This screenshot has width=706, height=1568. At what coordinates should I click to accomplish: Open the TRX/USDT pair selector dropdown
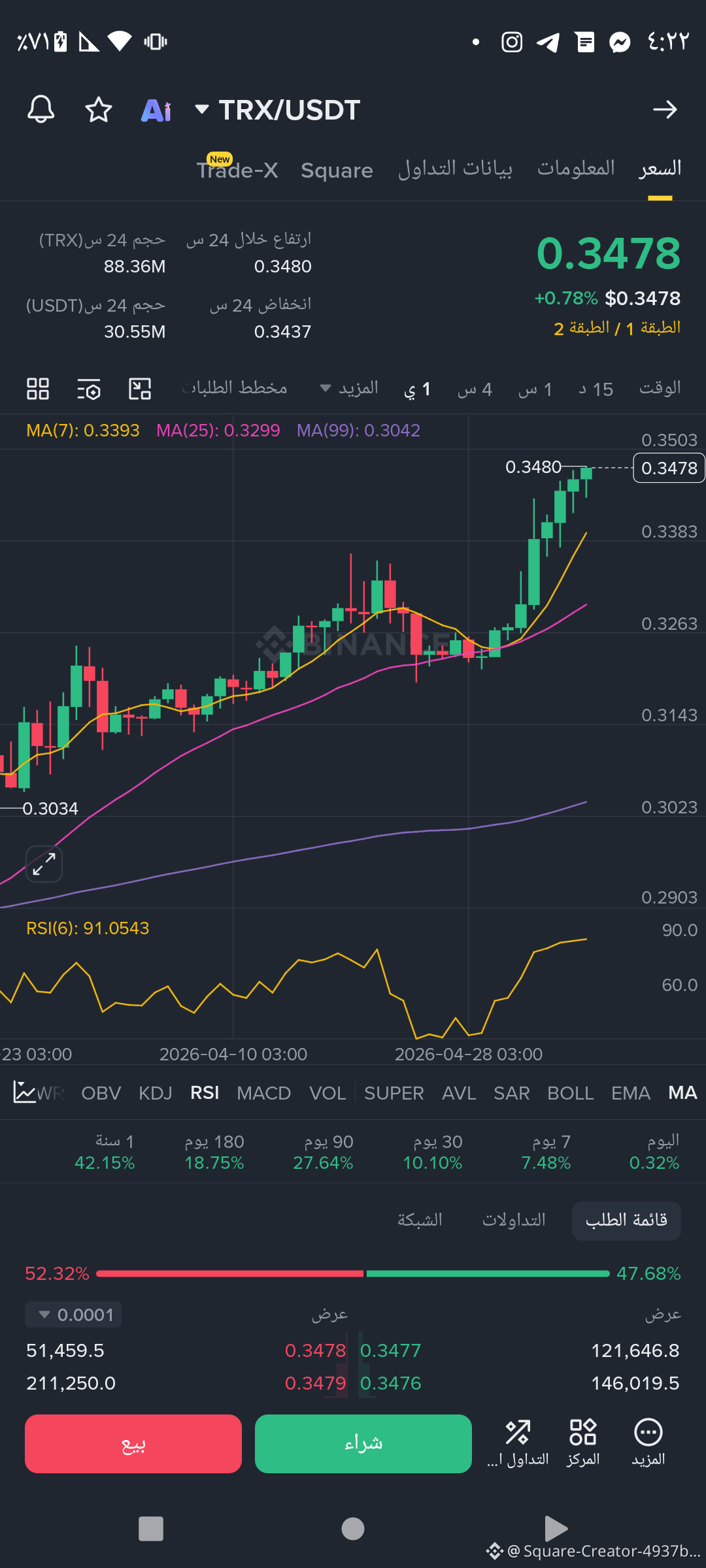tap(278, 110)
